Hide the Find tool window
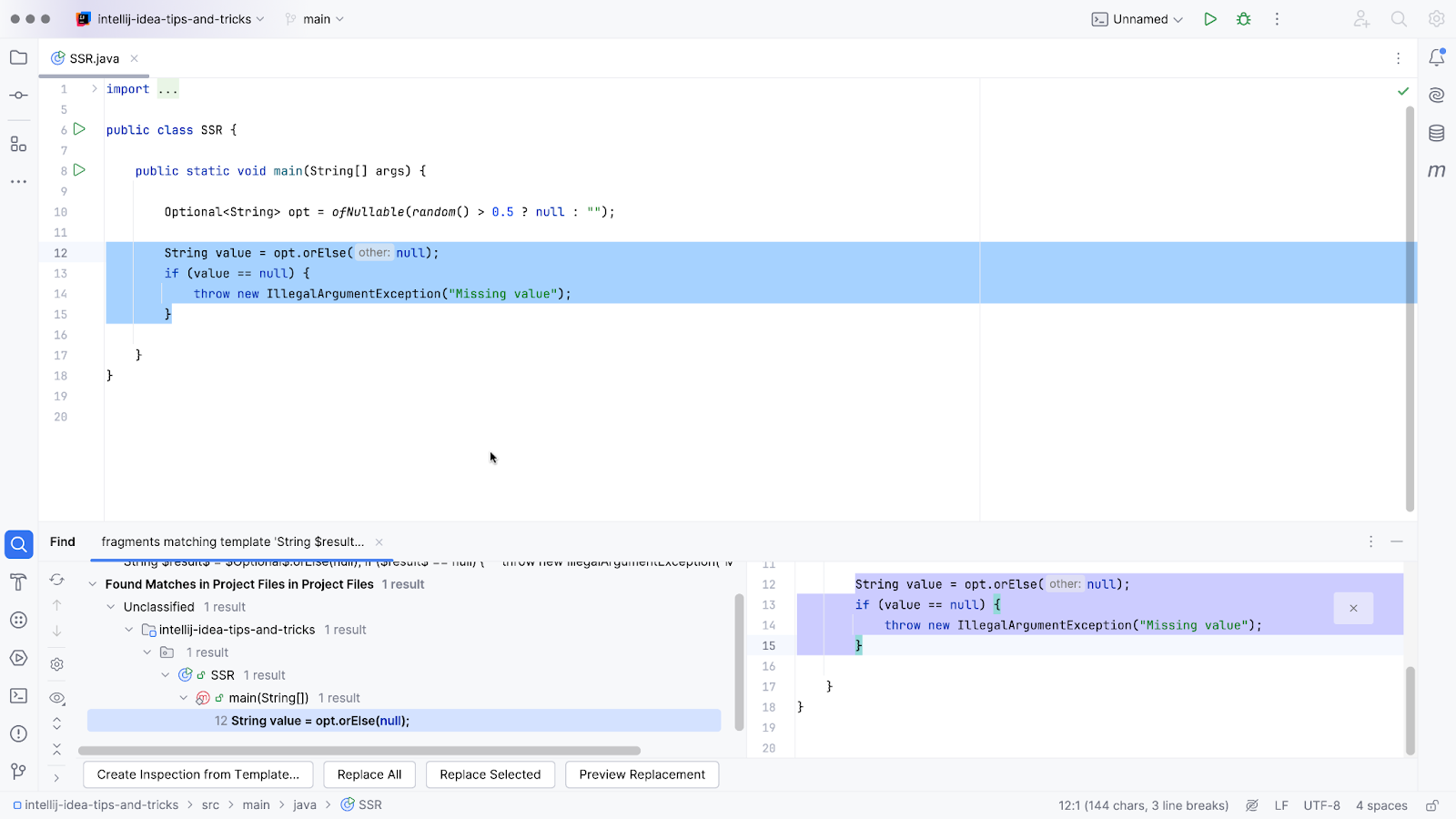This screenshot has width=1456, height=819. tap(1397, 541)
